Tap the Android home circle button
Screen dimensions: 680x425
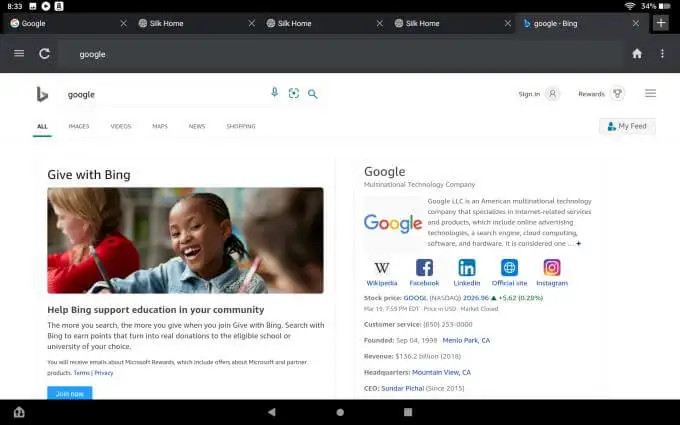[340, 412]
